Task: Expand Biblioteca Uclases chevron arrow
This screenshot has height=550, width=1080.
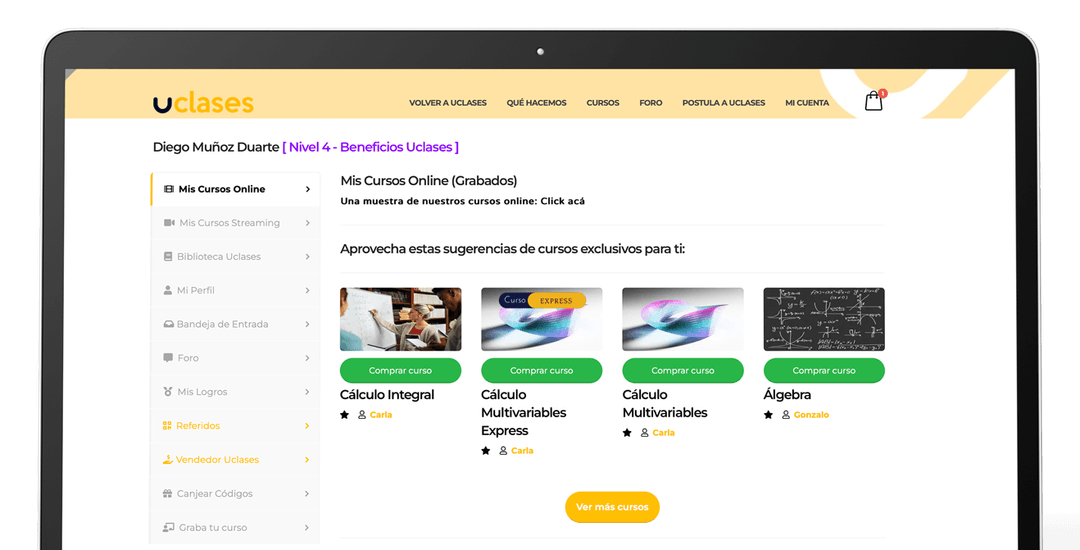Action: (307, 257)
